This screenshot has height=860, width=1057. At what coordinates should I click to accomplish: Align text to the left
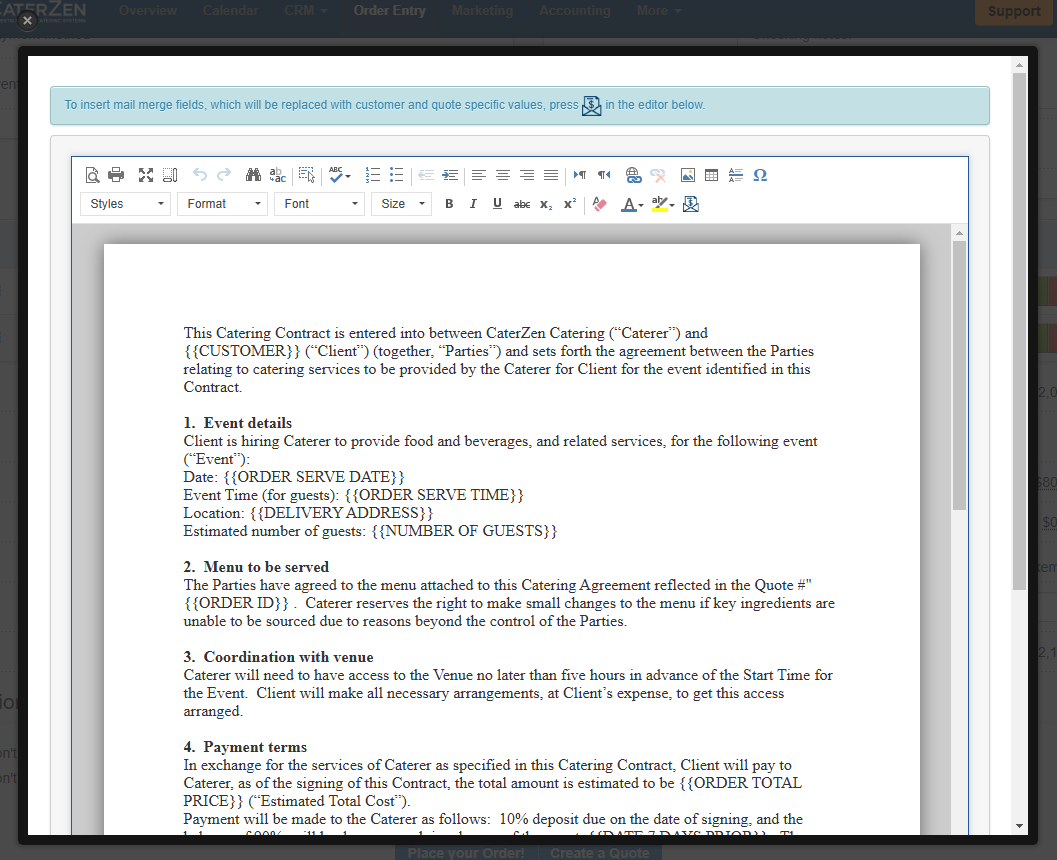pos(479,175)
